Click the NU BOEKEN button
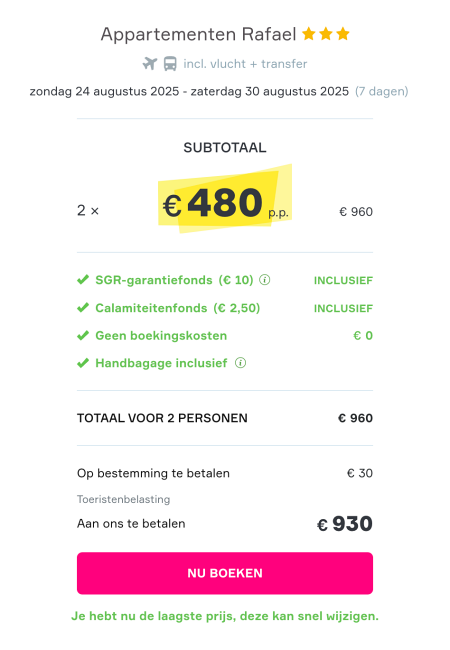450x650 pixels. coord(225,573)
